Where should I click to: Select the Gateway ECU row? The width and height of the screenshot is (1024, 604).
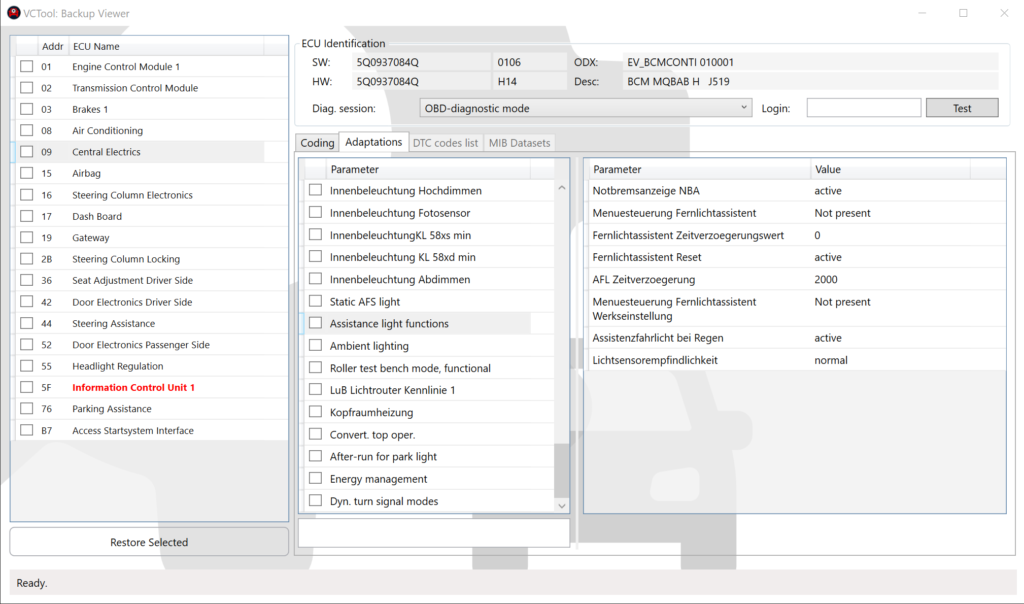[x=91, y=238]
